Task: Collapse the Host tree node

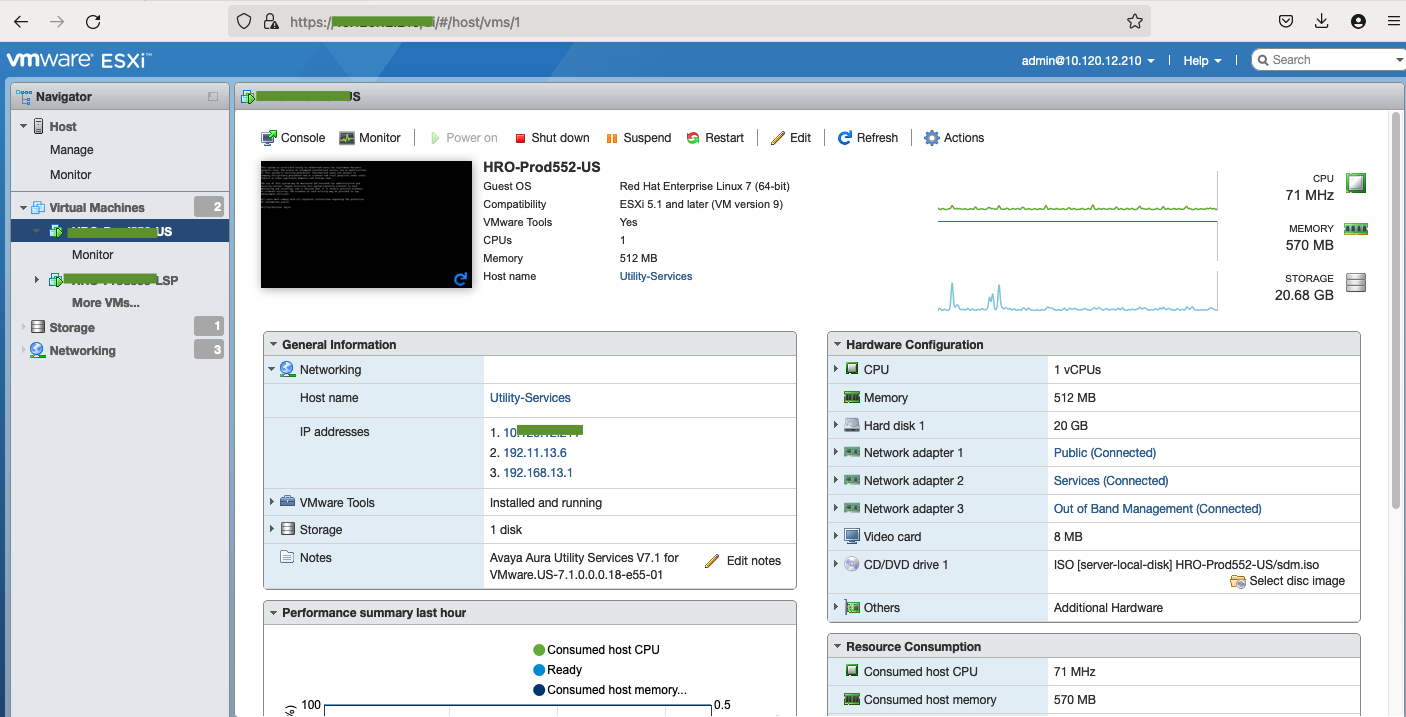Action: tap(24, 126)
